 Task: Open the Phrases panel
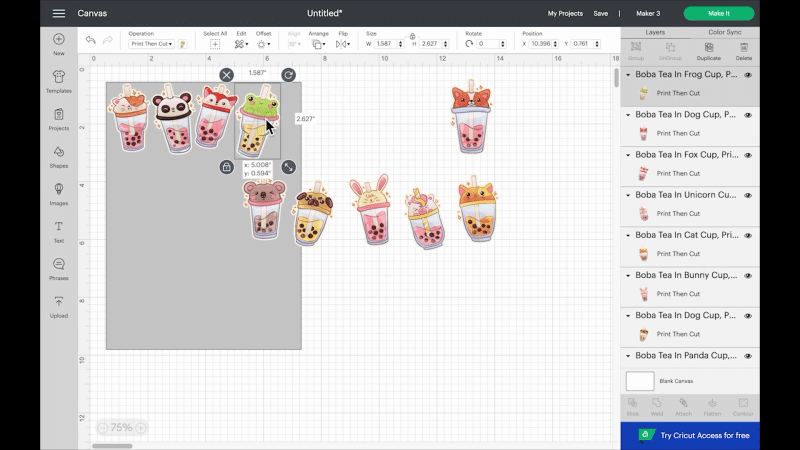[59, 269]
